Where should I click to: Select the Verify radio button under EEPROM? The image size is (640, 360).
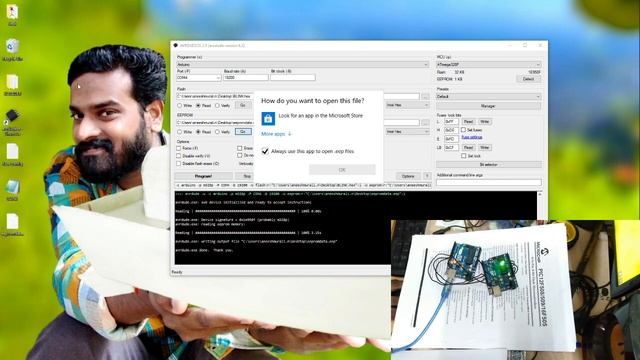click(x=217, y=132)
